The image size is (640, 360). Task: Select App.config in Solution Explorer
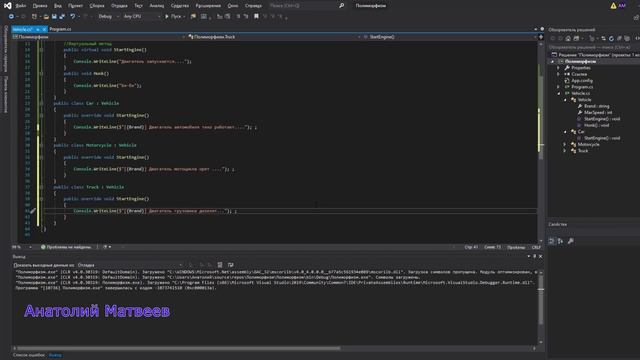(582, 81)
